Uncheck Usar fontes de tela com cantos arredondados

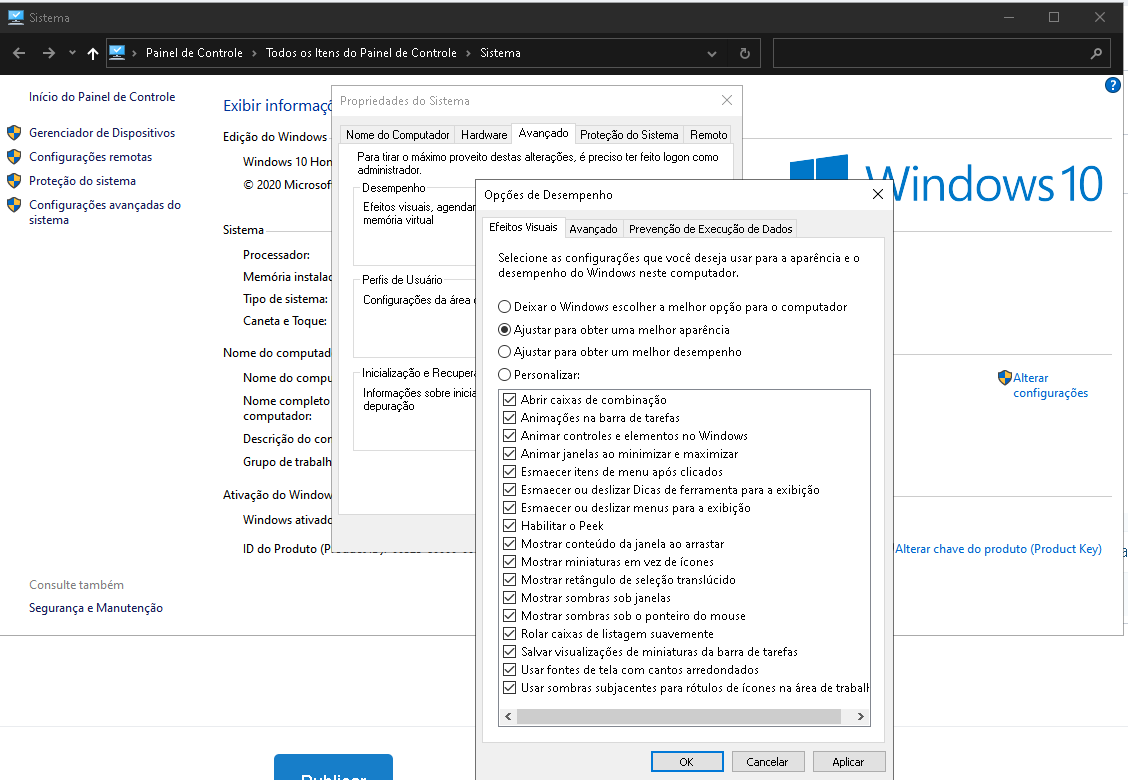point(509,669)
